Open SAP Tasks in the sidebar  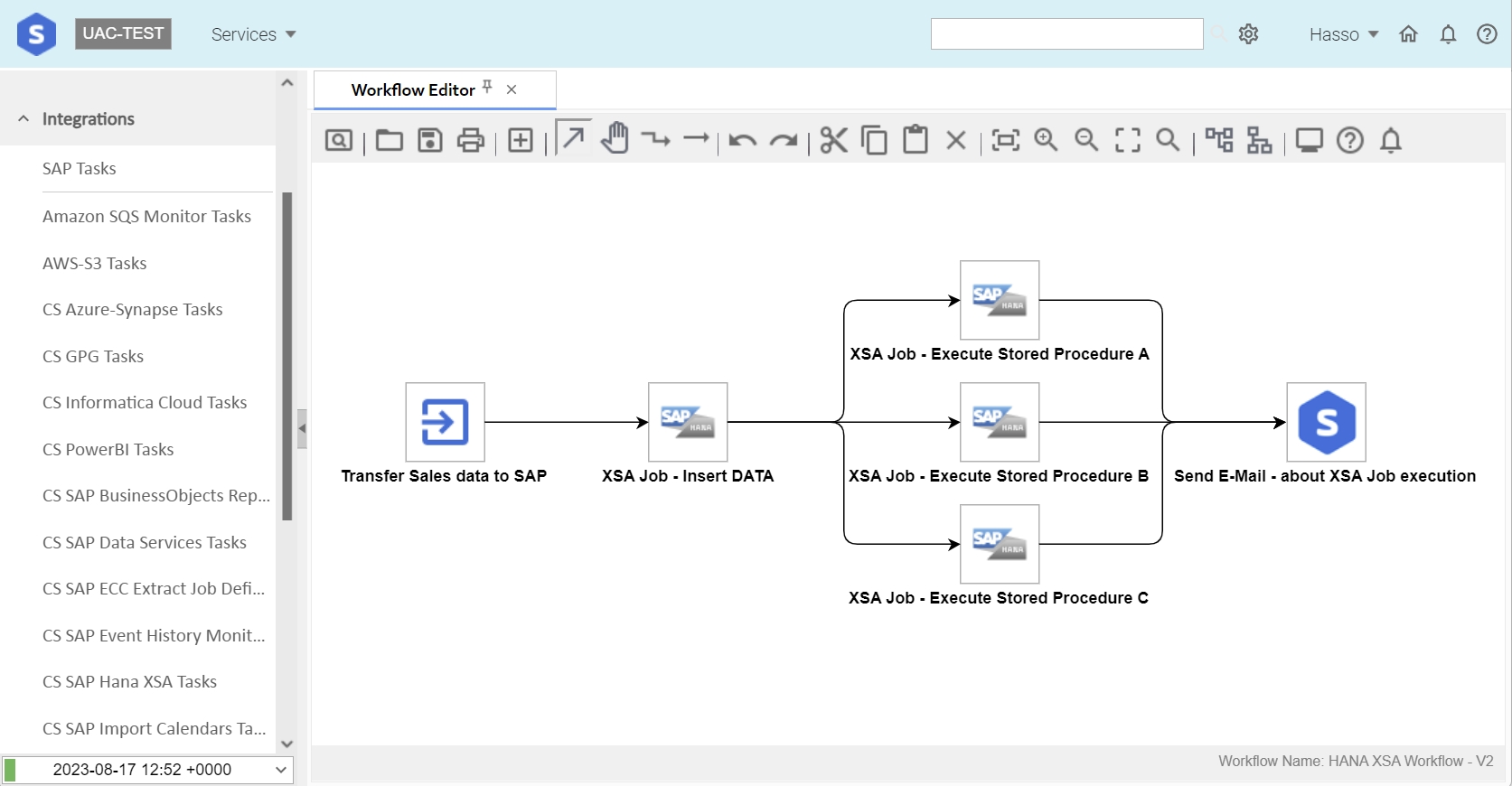tap(80, 169)
